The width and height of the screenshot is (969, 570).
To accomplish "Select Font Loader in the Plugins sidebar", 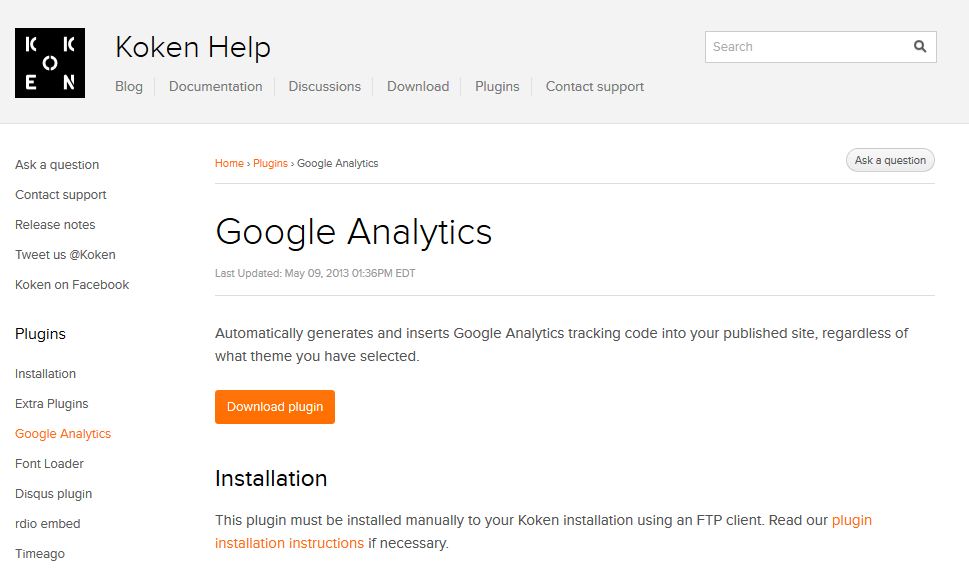I will [x=49, y=464].
